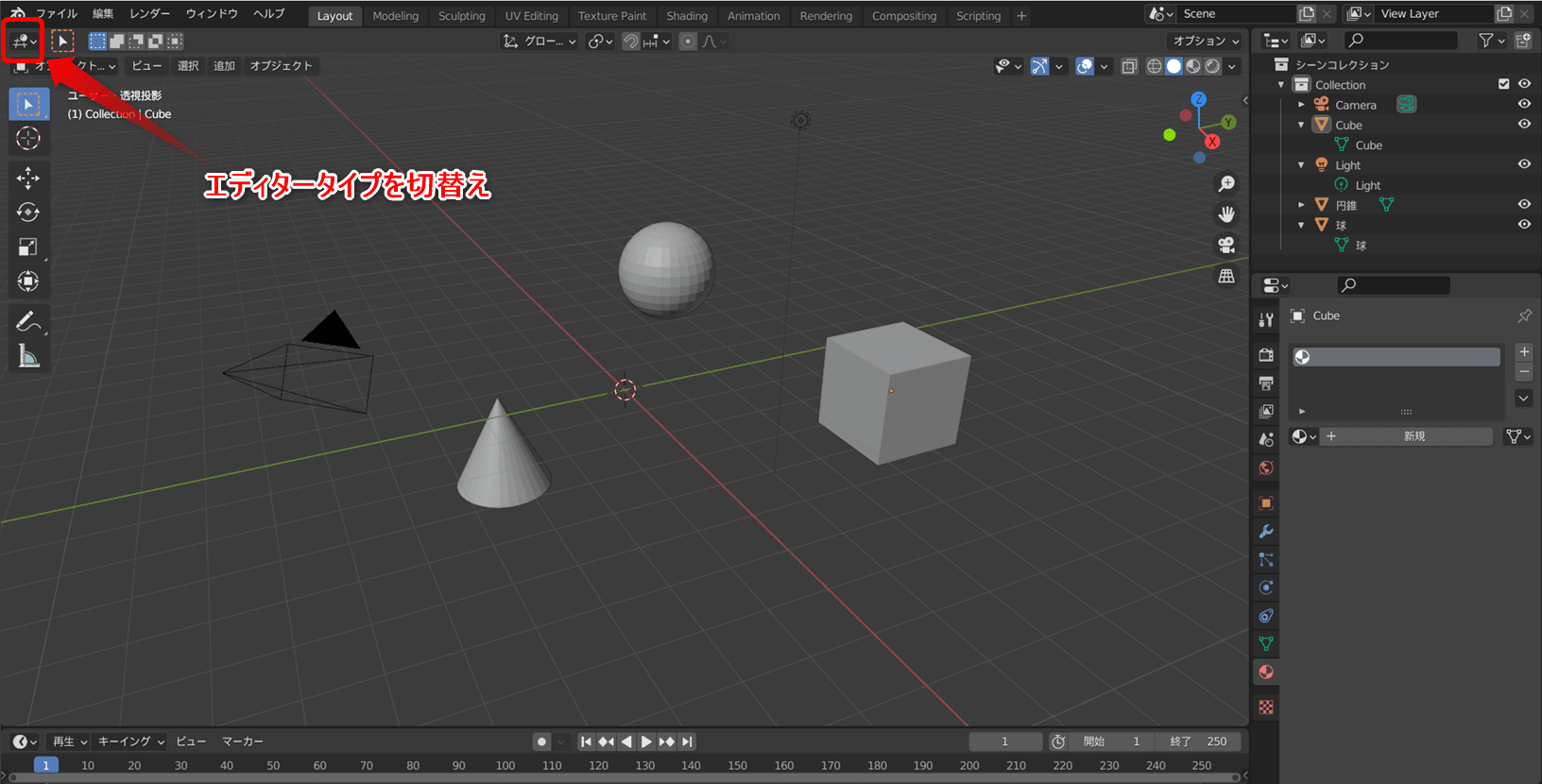Switch to rendered viewport shading
The image size is (1542, 784).
[x=1212, y=66]
